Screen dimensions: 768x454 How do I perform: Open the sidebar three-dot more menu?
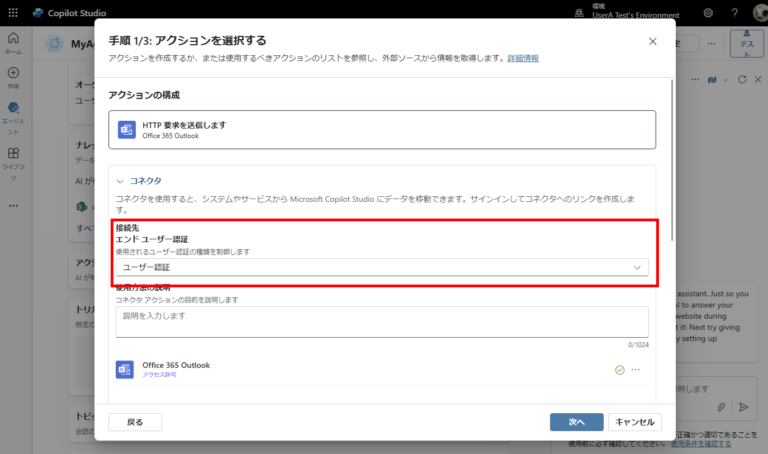coord(13,205)
